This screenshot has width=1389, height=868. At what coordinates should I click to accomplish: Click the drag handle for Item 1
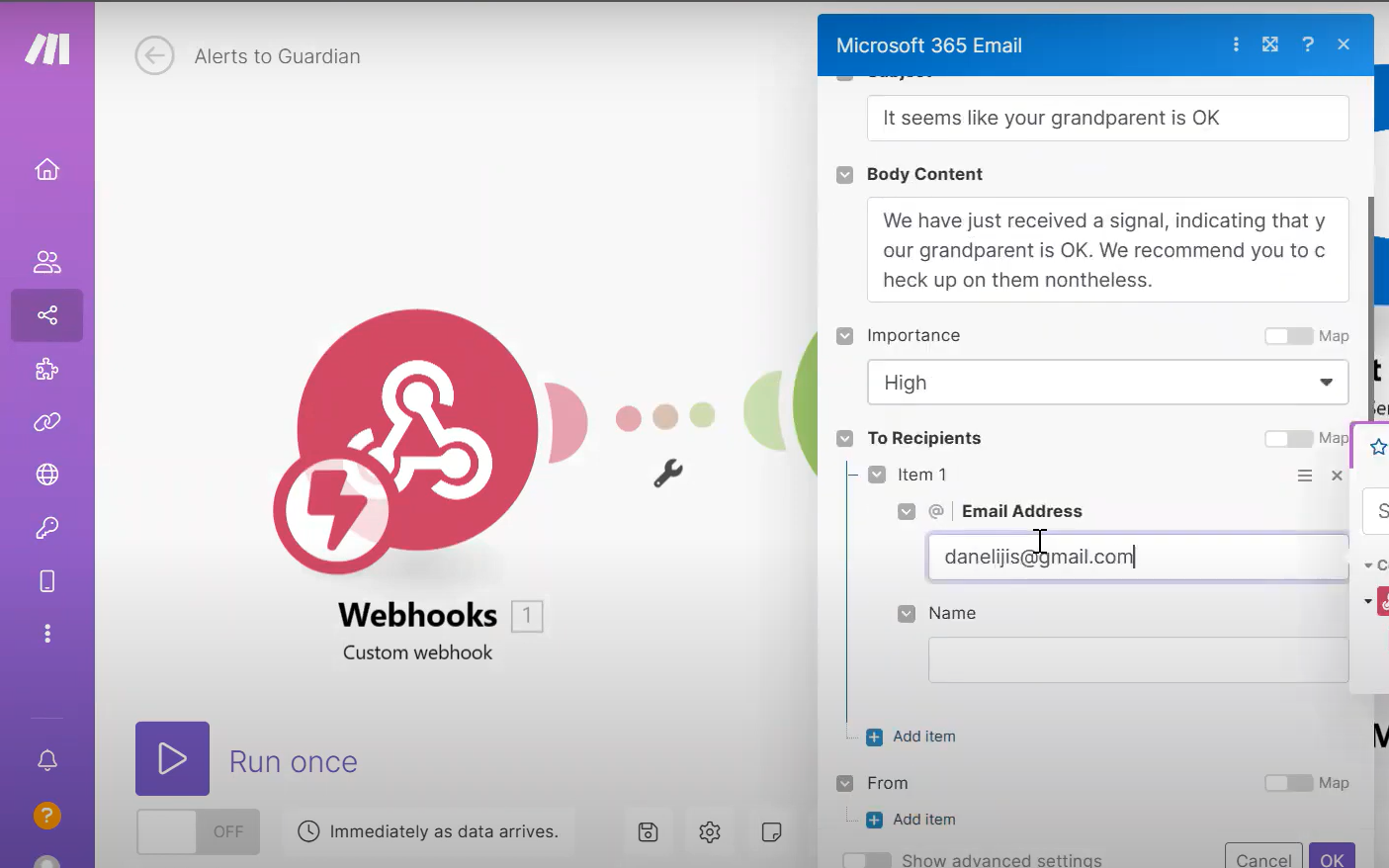(x=1305, y=476)
